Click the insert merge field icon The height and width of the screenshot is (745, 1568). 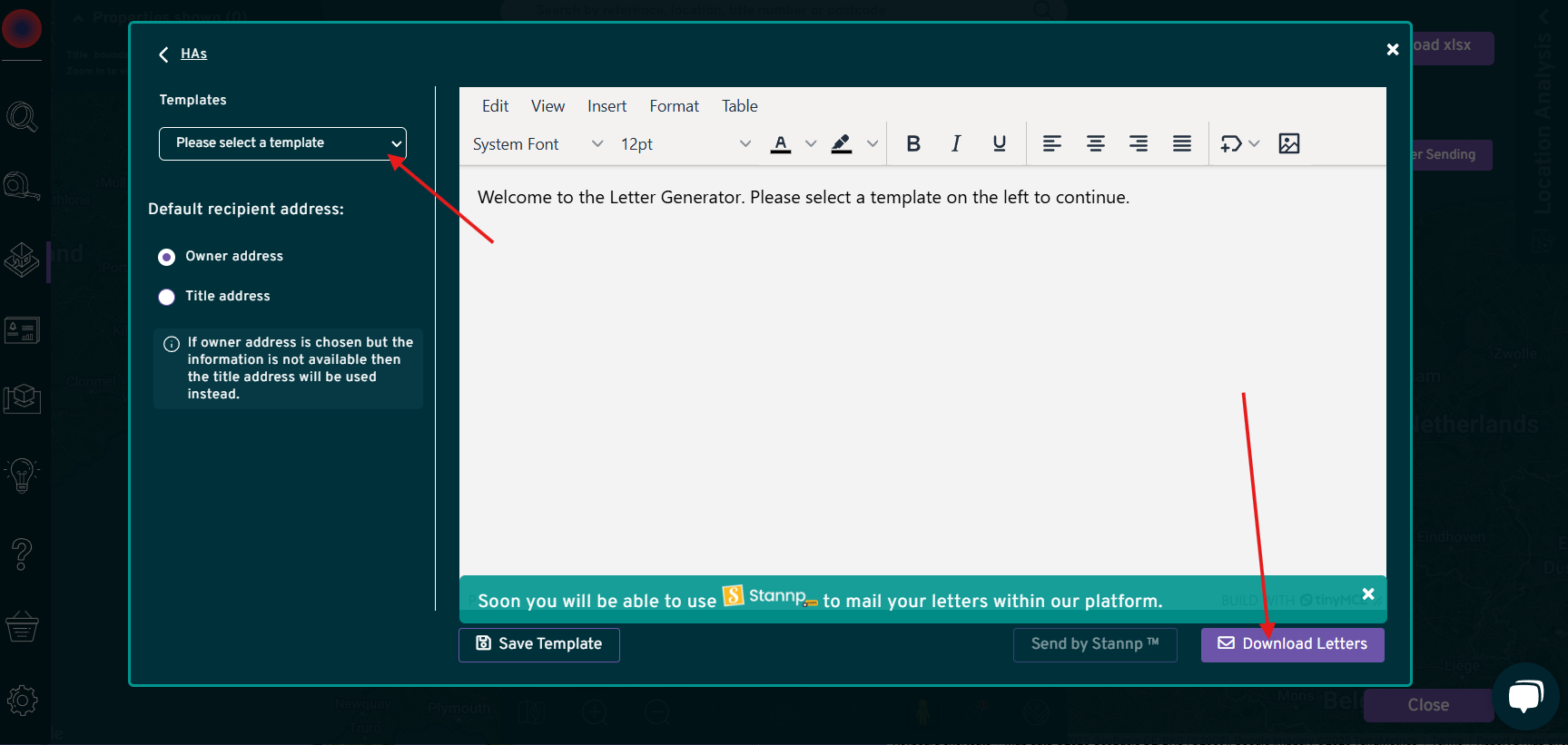pos(1231,143)
